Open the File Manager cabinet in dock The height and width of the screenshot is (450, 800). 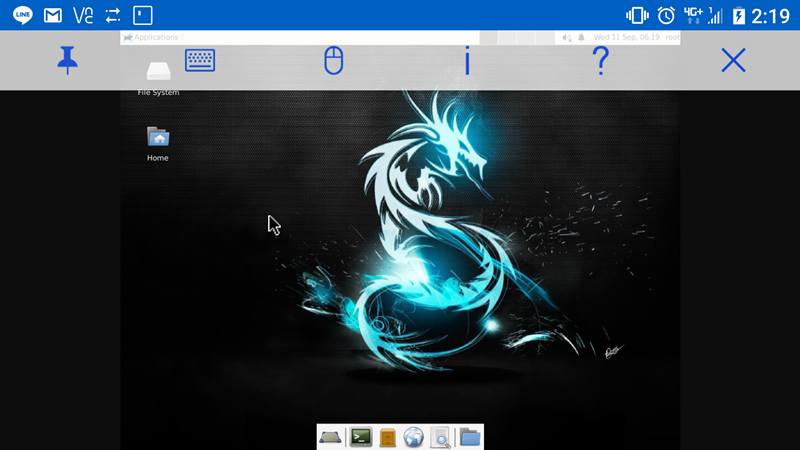(387, 438)
